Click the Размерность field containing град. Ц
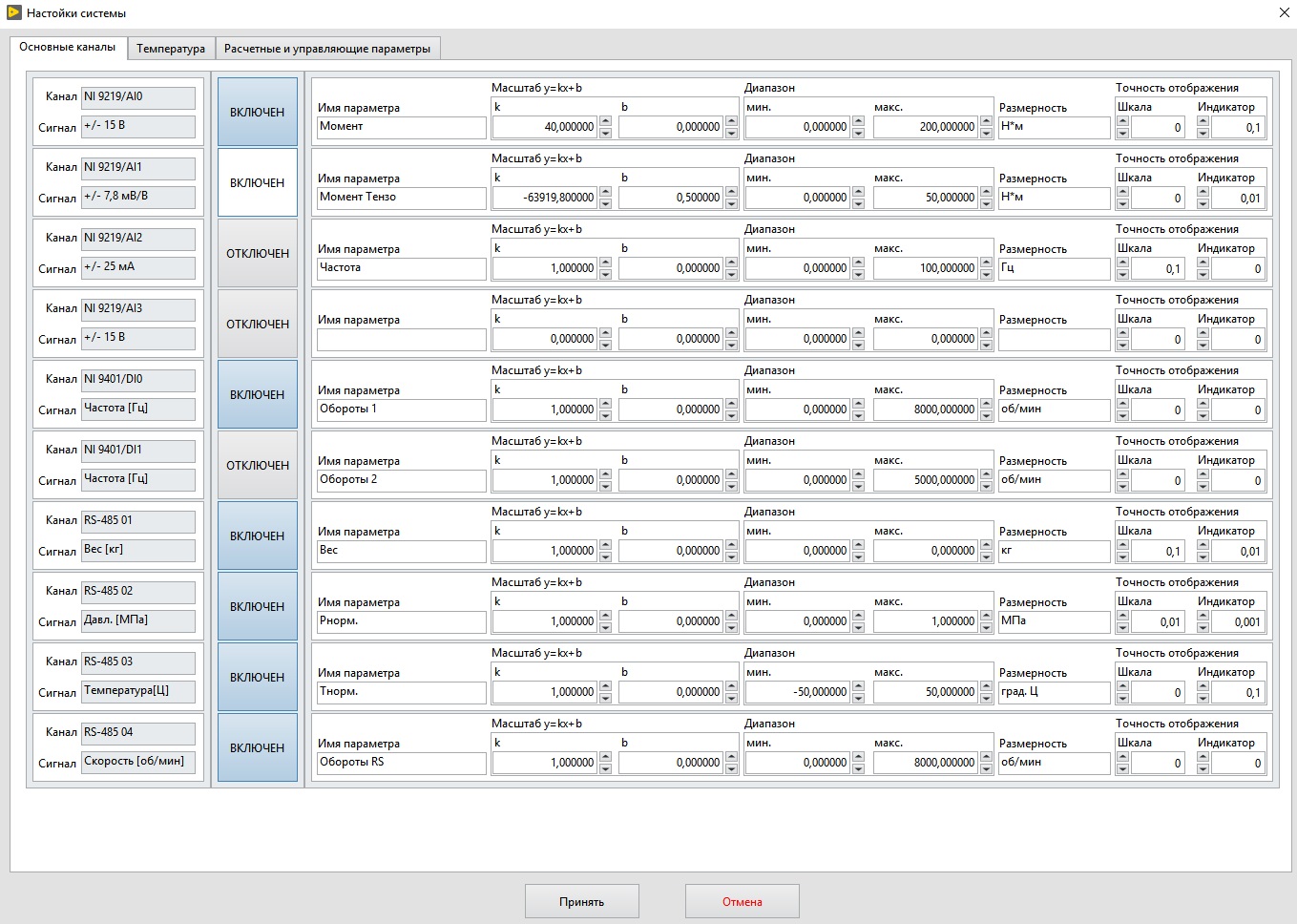 point(1055,692)
